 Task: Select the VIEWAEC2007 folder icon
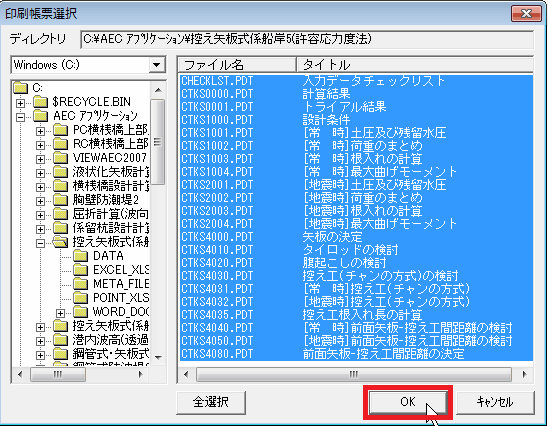[x=60, y=158]
